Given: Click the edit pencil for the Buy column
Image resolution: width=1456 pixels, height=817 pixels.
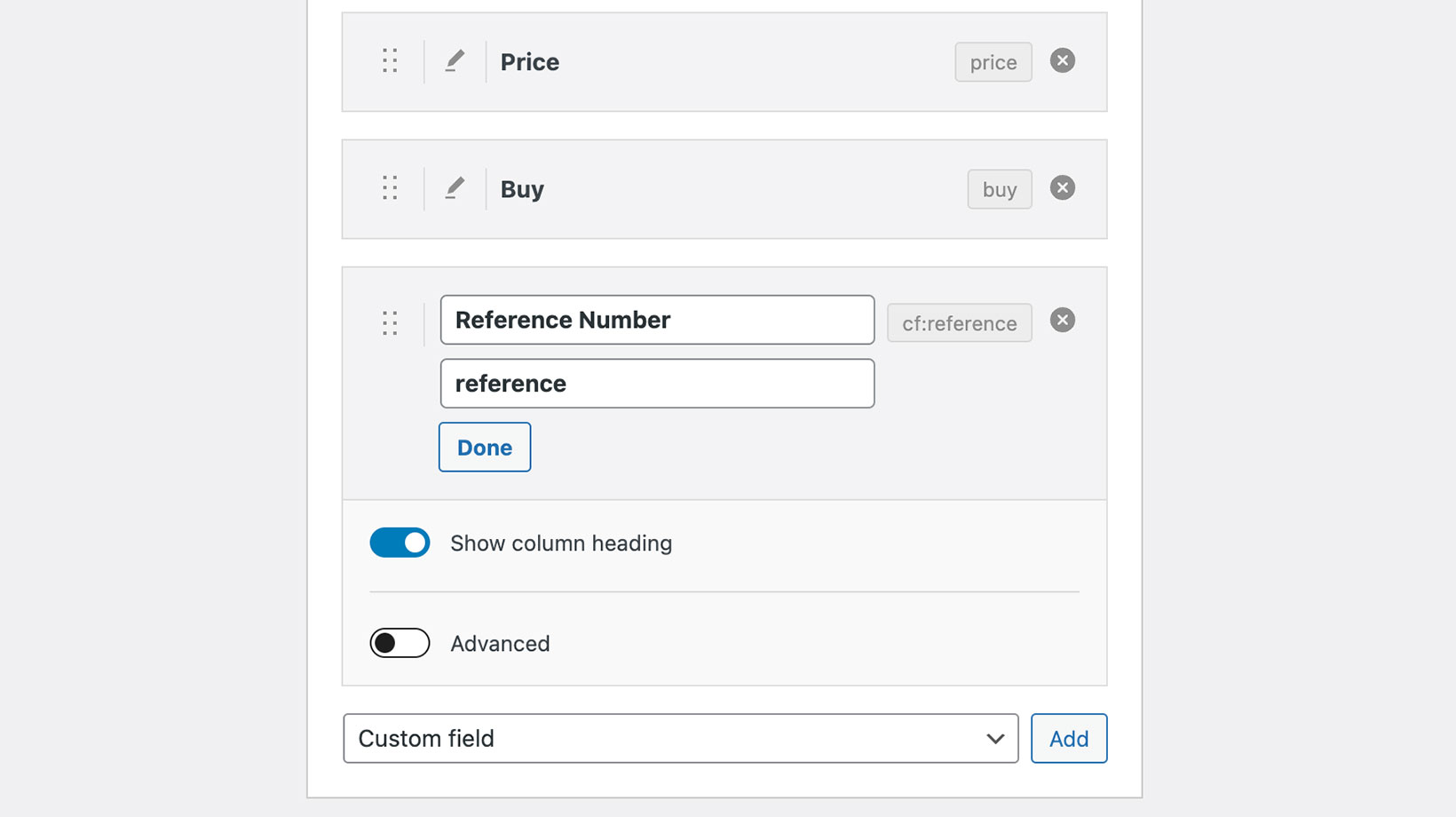Looking at the screenshot, I should tap(455, 188).
